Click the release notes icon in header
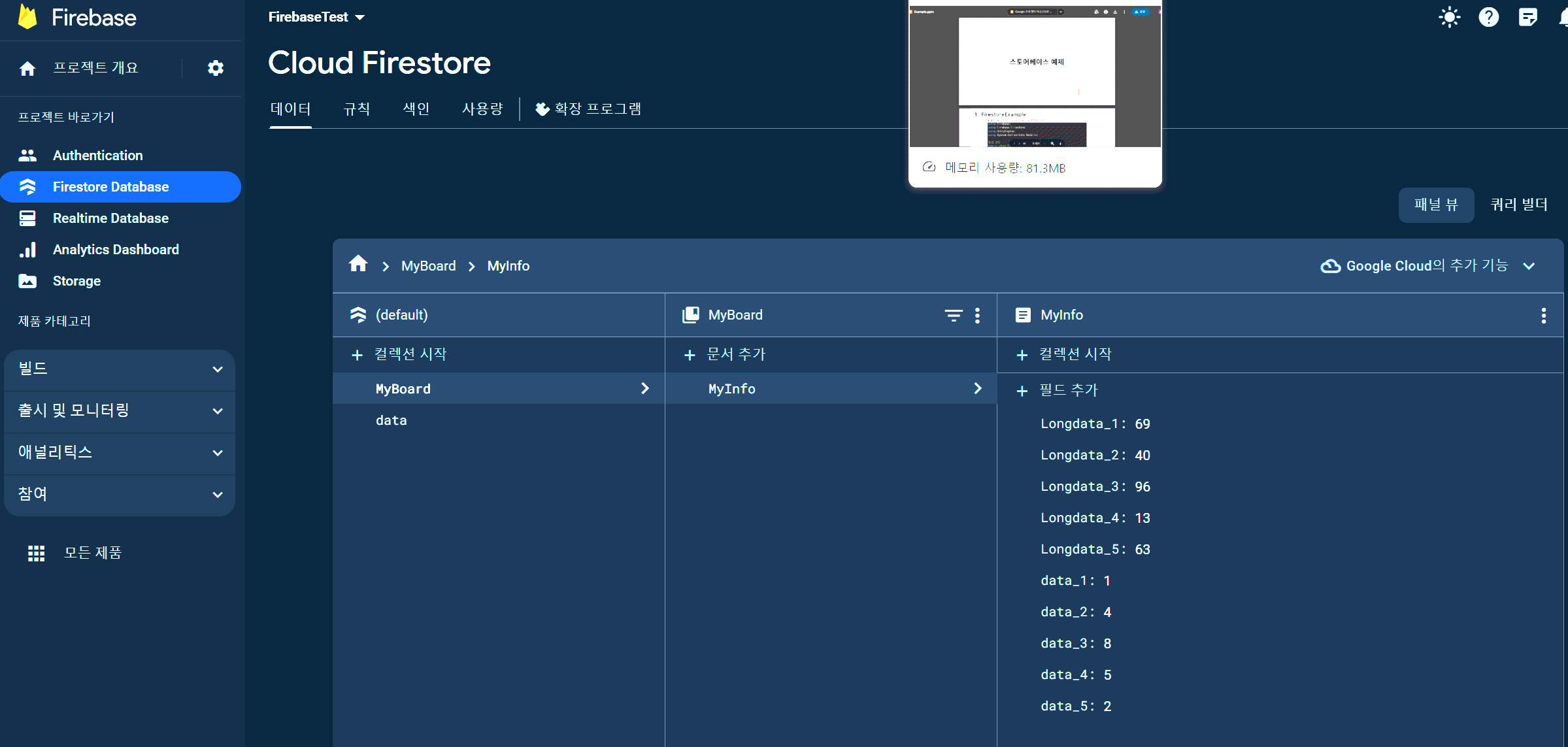The height and width of the screenshot is (747, 1568). [x=1527, y=17]
